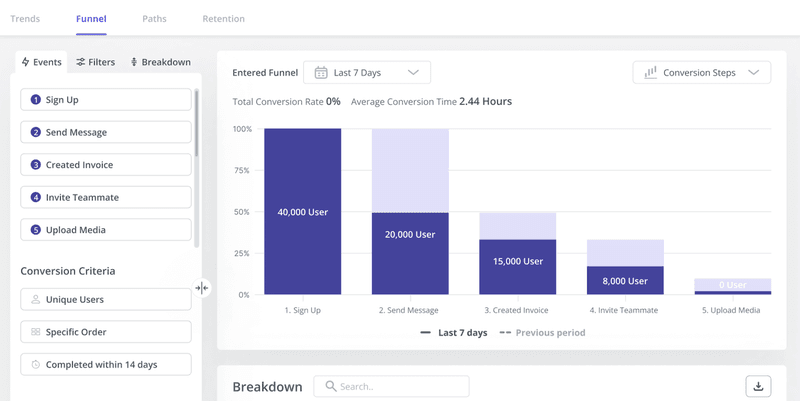
Task: Click the clock icon in Completed within 14 days
Action: pos(36,364)
